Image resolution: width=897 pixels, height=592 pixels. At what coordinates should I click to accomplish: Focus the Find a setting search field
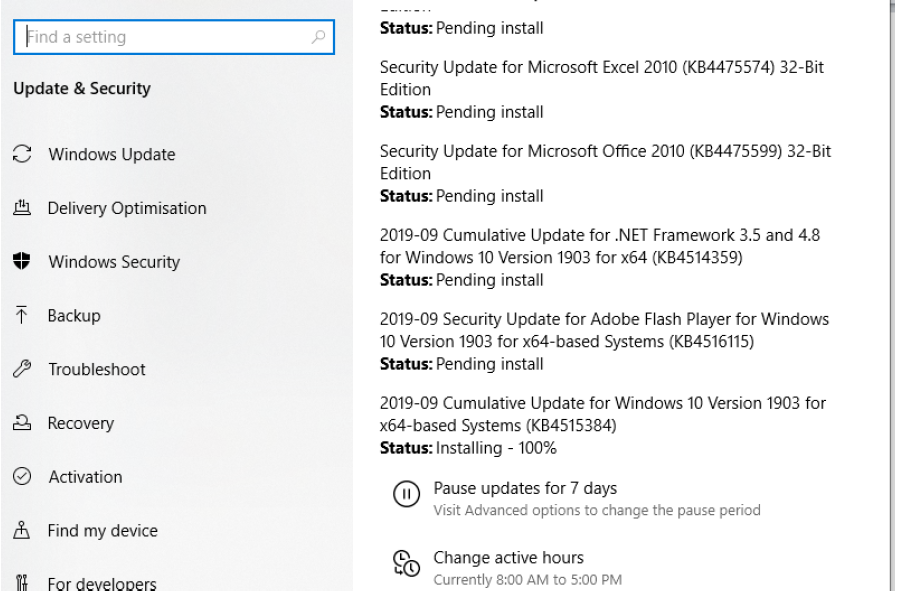click(x=174, y=37)
